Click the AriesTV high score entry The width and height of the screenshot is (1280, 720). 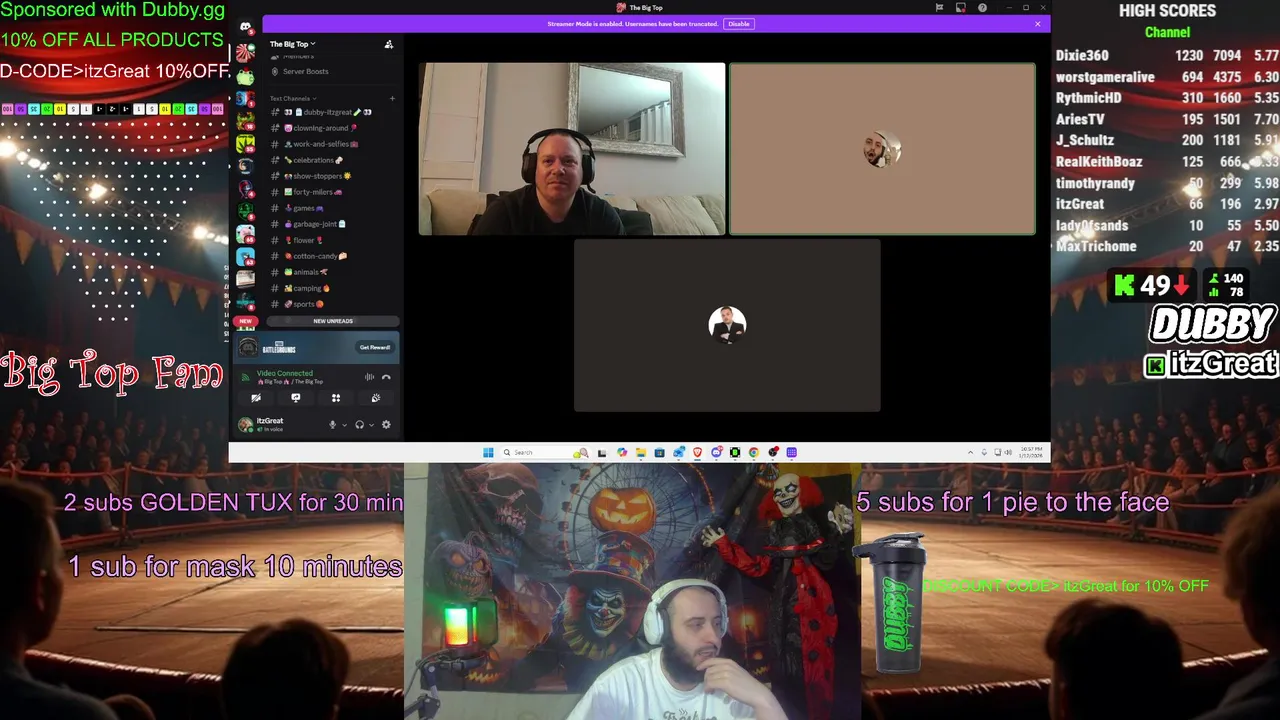pos(1167,119)
